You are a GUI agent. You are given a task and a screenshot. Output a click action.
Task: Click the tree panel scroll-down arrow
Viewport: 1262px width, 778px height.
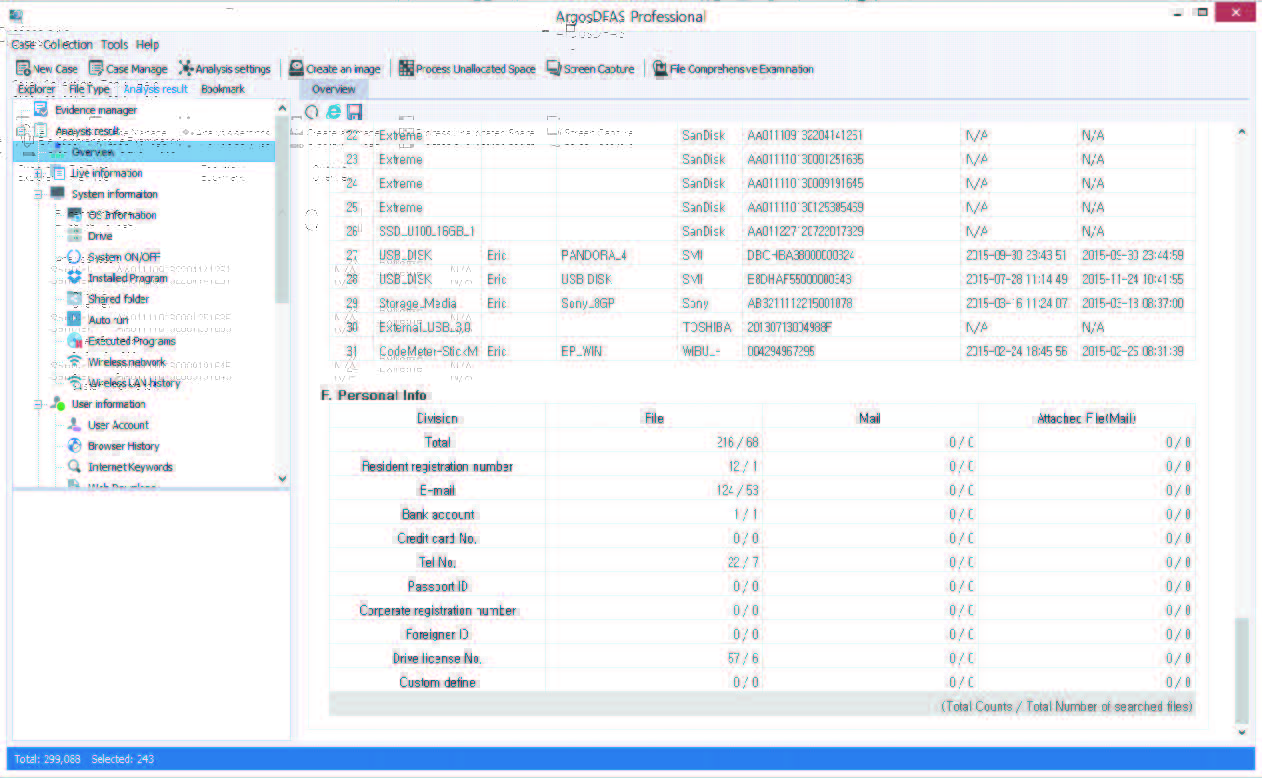(282, 478)
